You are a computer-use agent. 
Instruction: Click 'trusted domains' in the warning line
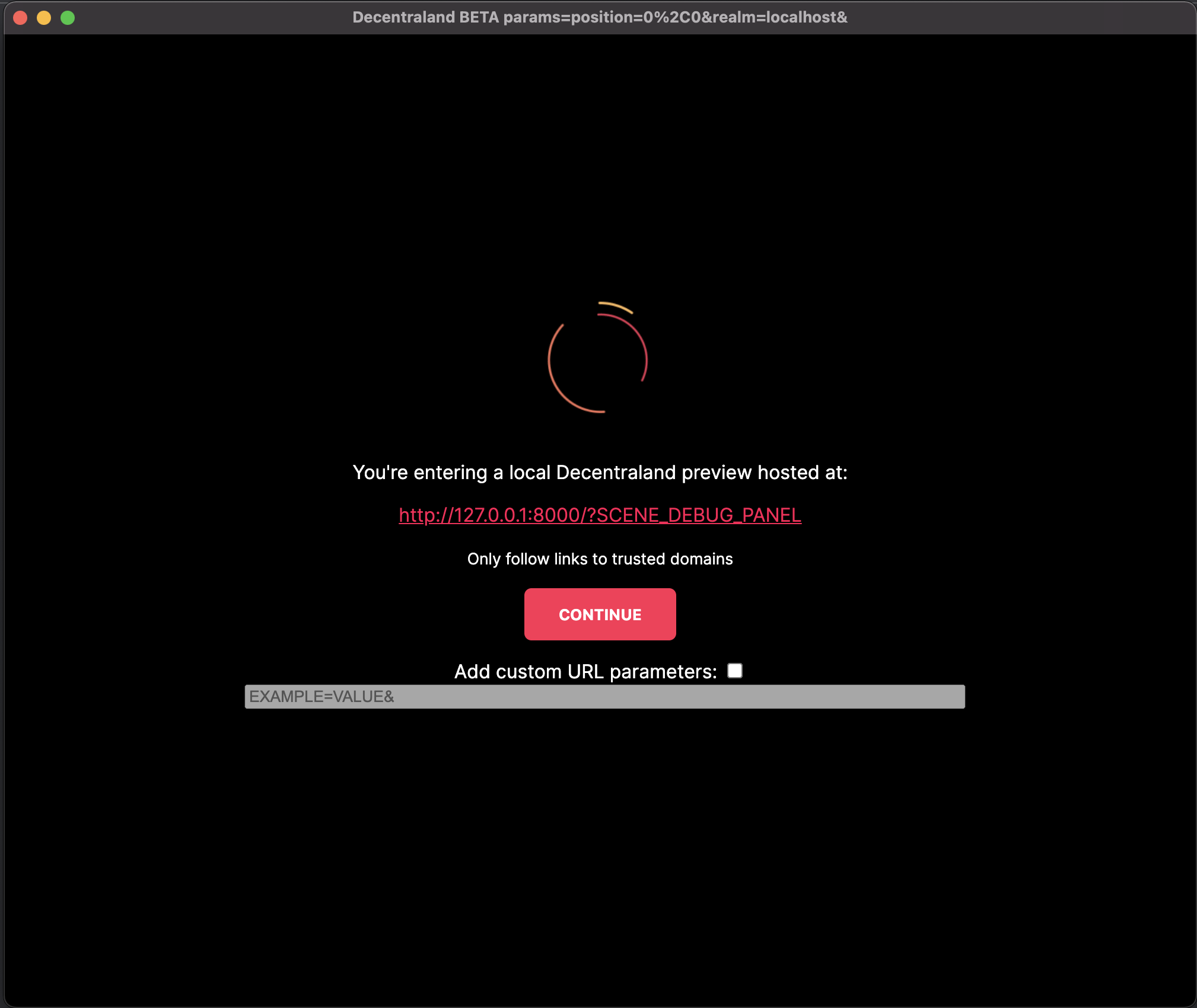(672, 559)
